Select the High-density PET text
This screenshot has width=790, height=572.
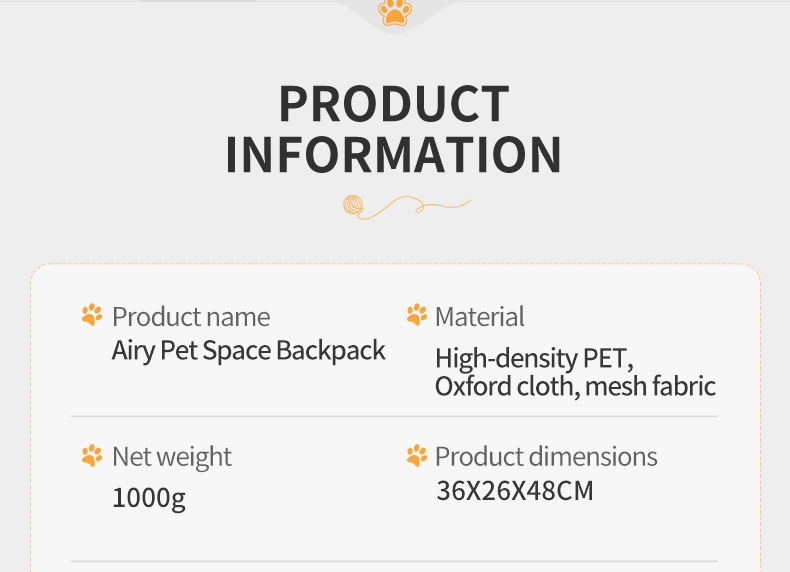[x=534, y=358]
